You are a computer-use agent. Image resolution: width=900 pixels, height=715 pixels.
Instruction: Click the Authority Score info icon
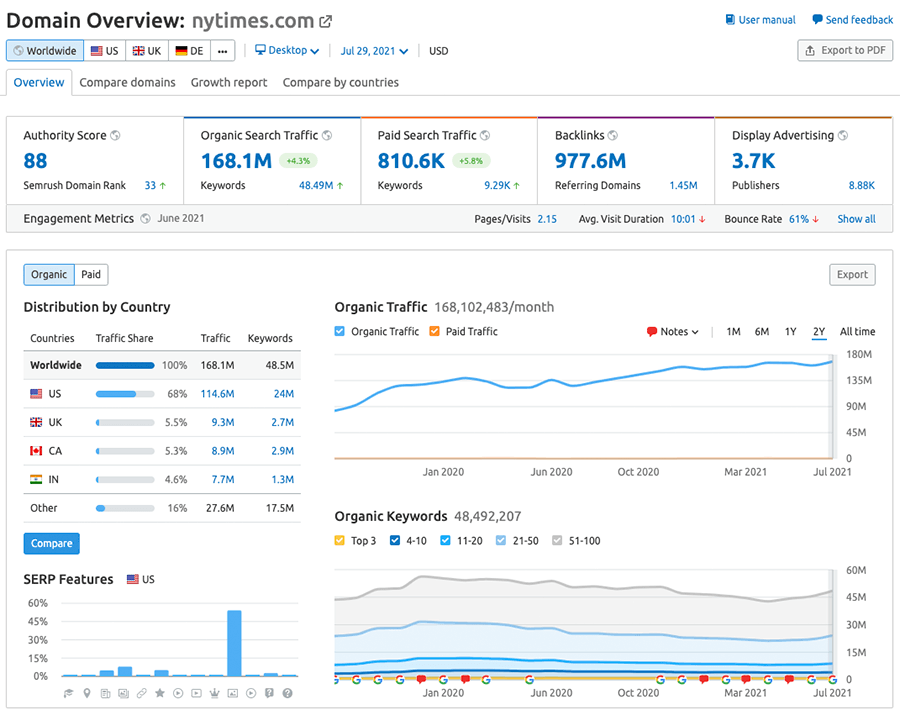[115, 135]
